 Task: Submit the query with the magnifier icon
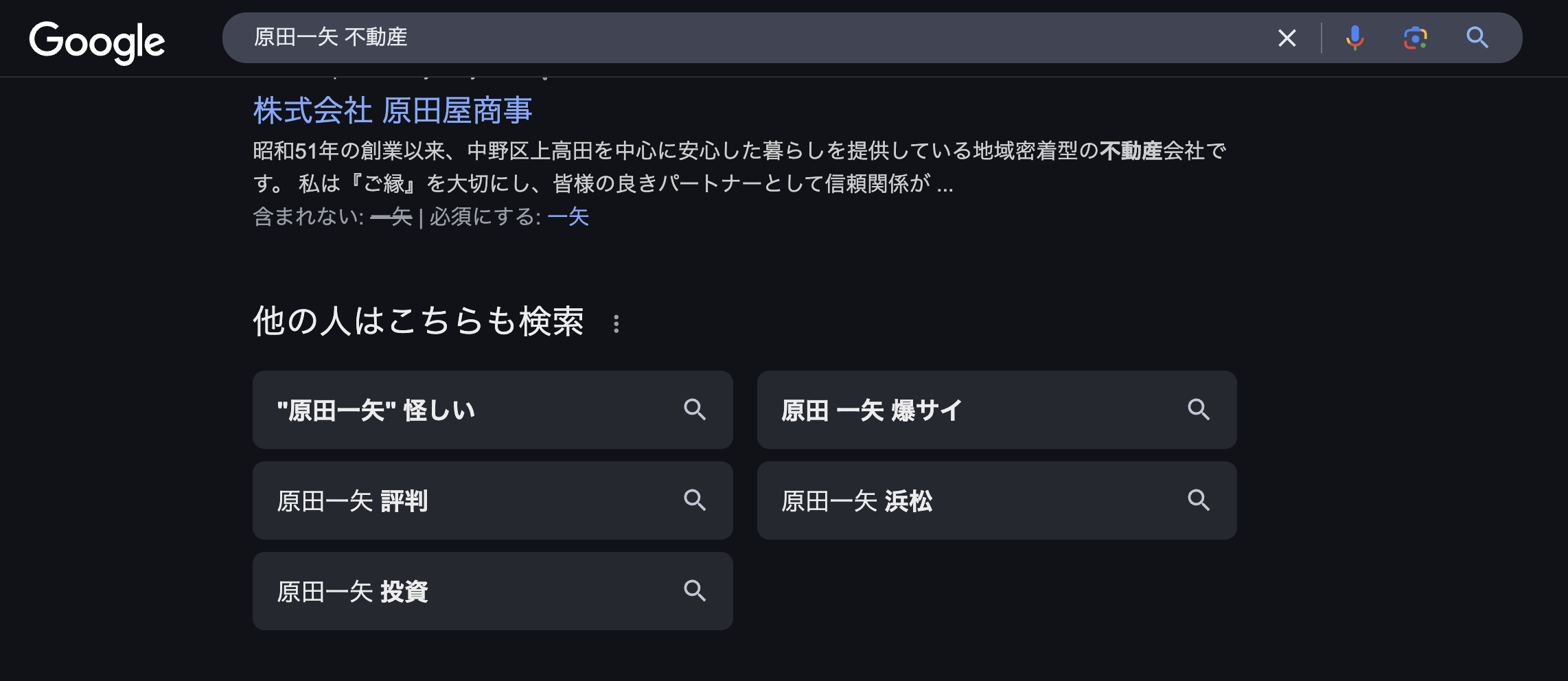click(1477, 38)
